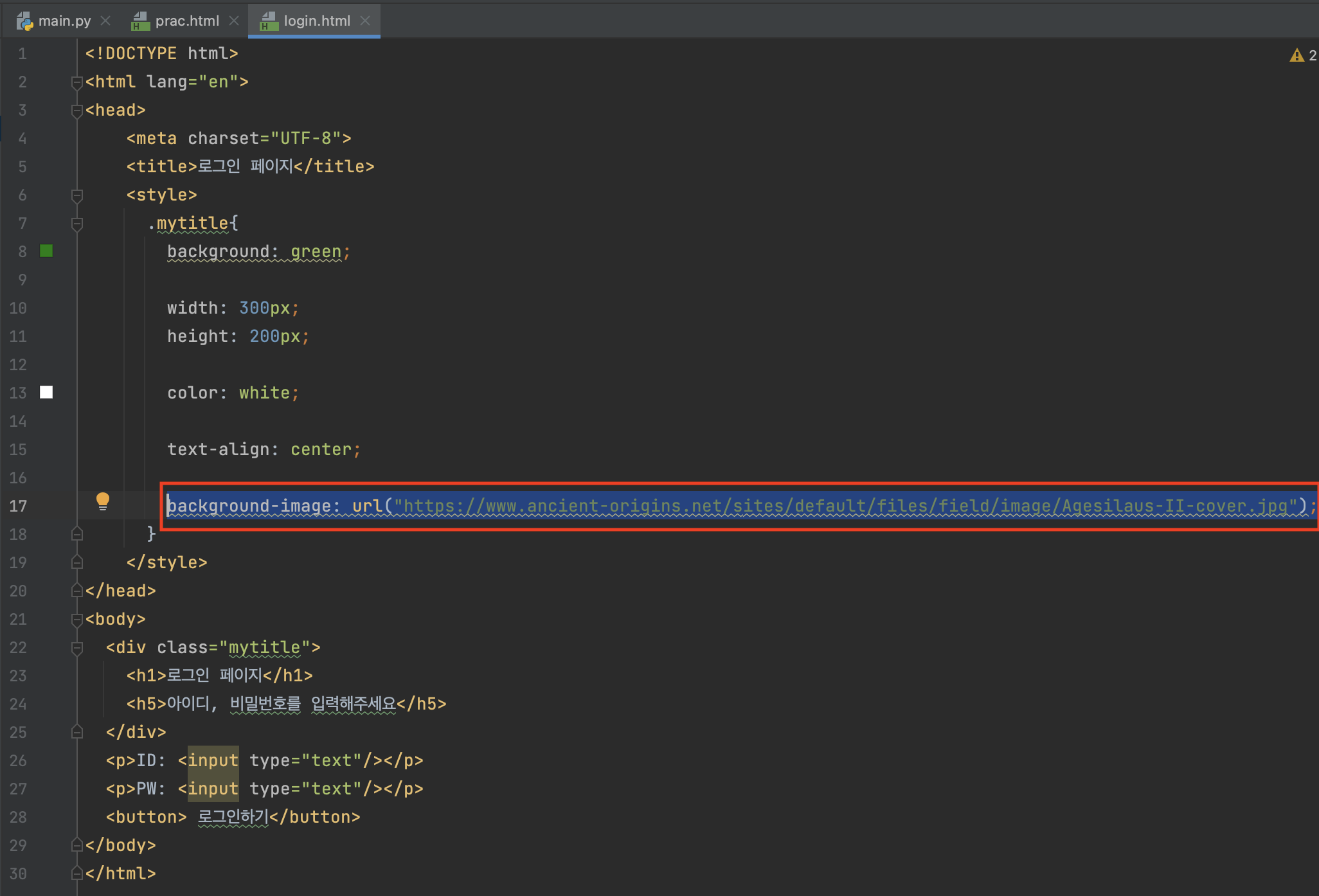Click the background-image URL link
Image resolution: width=1319 pixels, height=896 pixels.
(842, 506)
